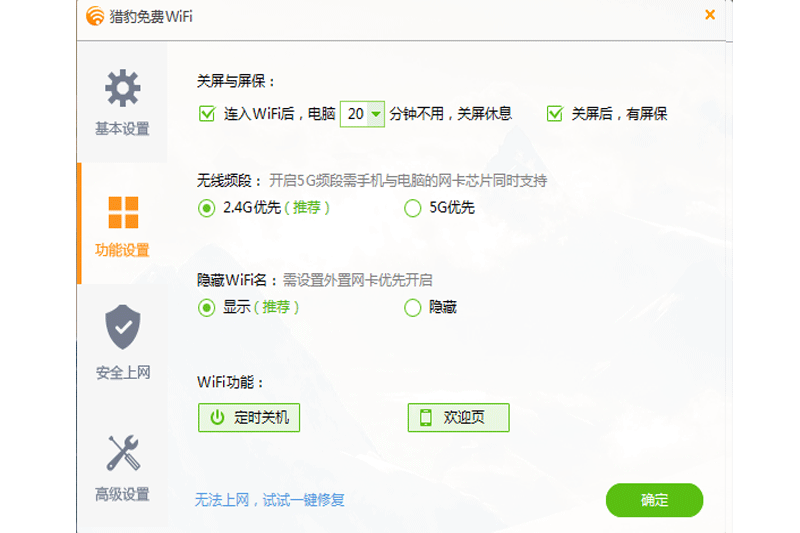Uncheck the 关屏后，有屏保 checkbox
This screenshot has width=800, height=533.
coord(555,113)
